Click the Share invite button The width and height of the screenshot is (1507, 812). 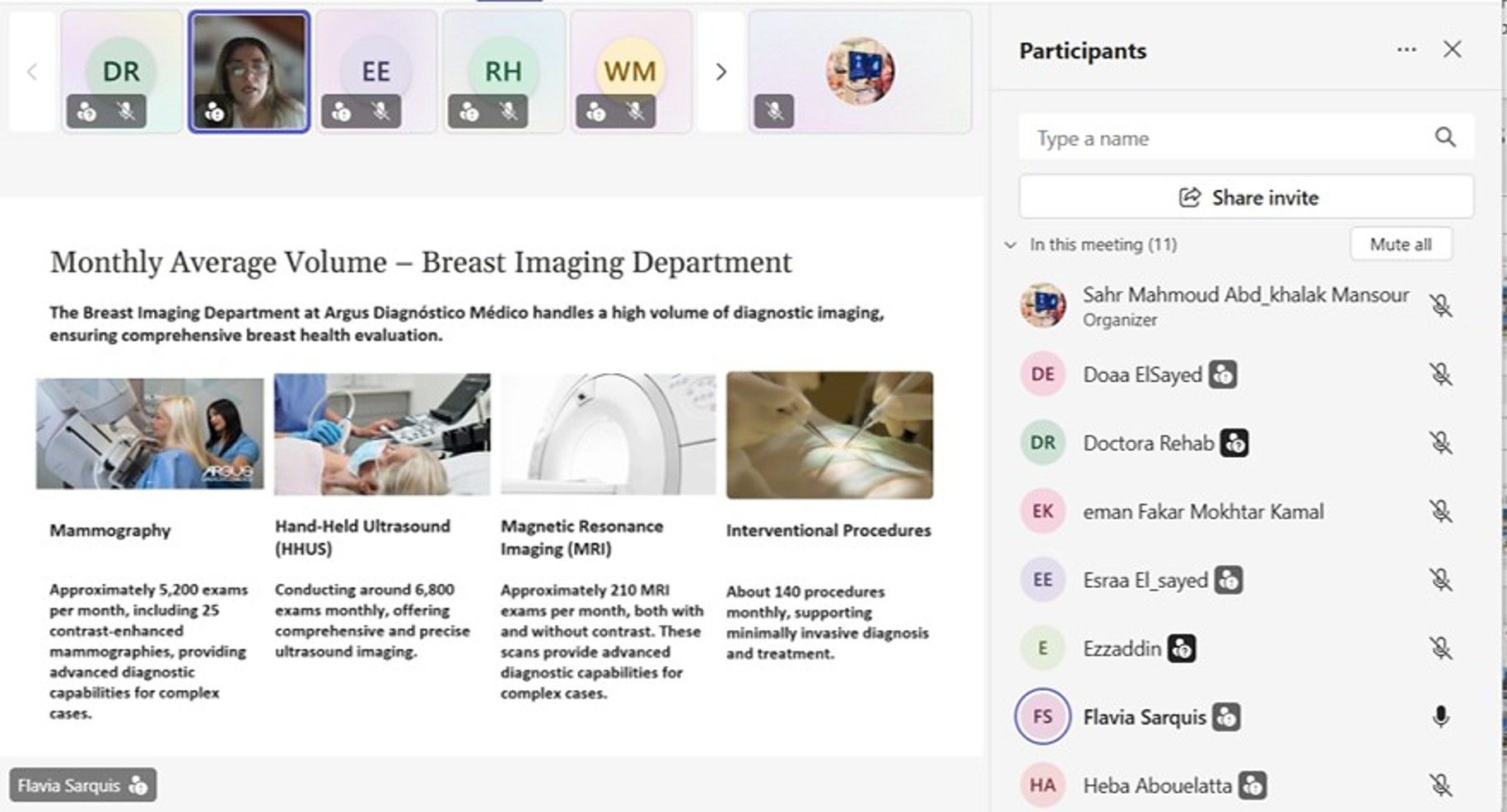[1265, 198]
